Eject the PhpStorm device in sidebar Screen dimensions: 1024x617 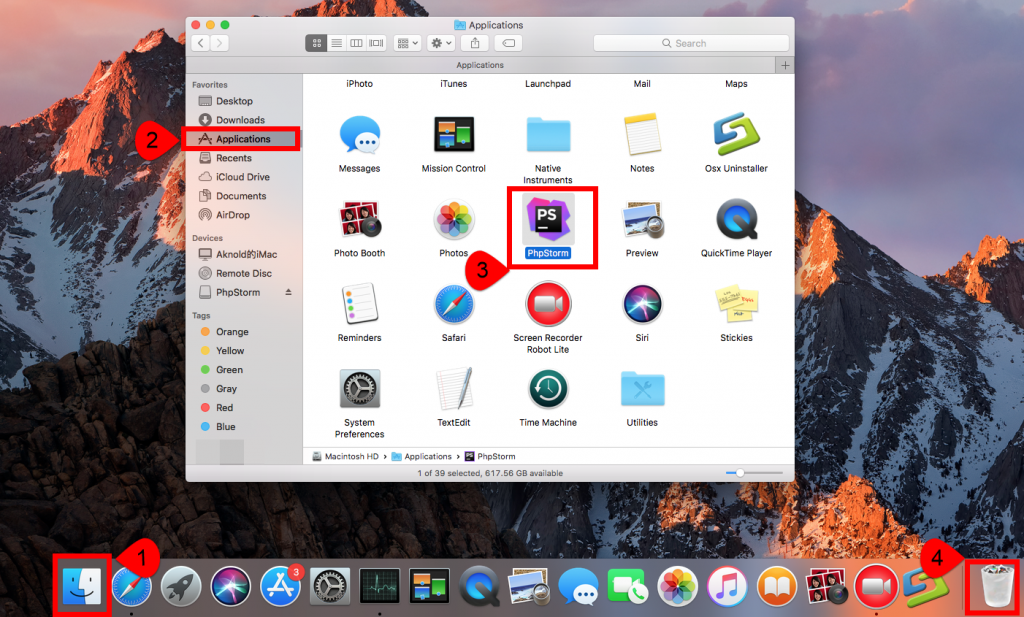[289, 292]
